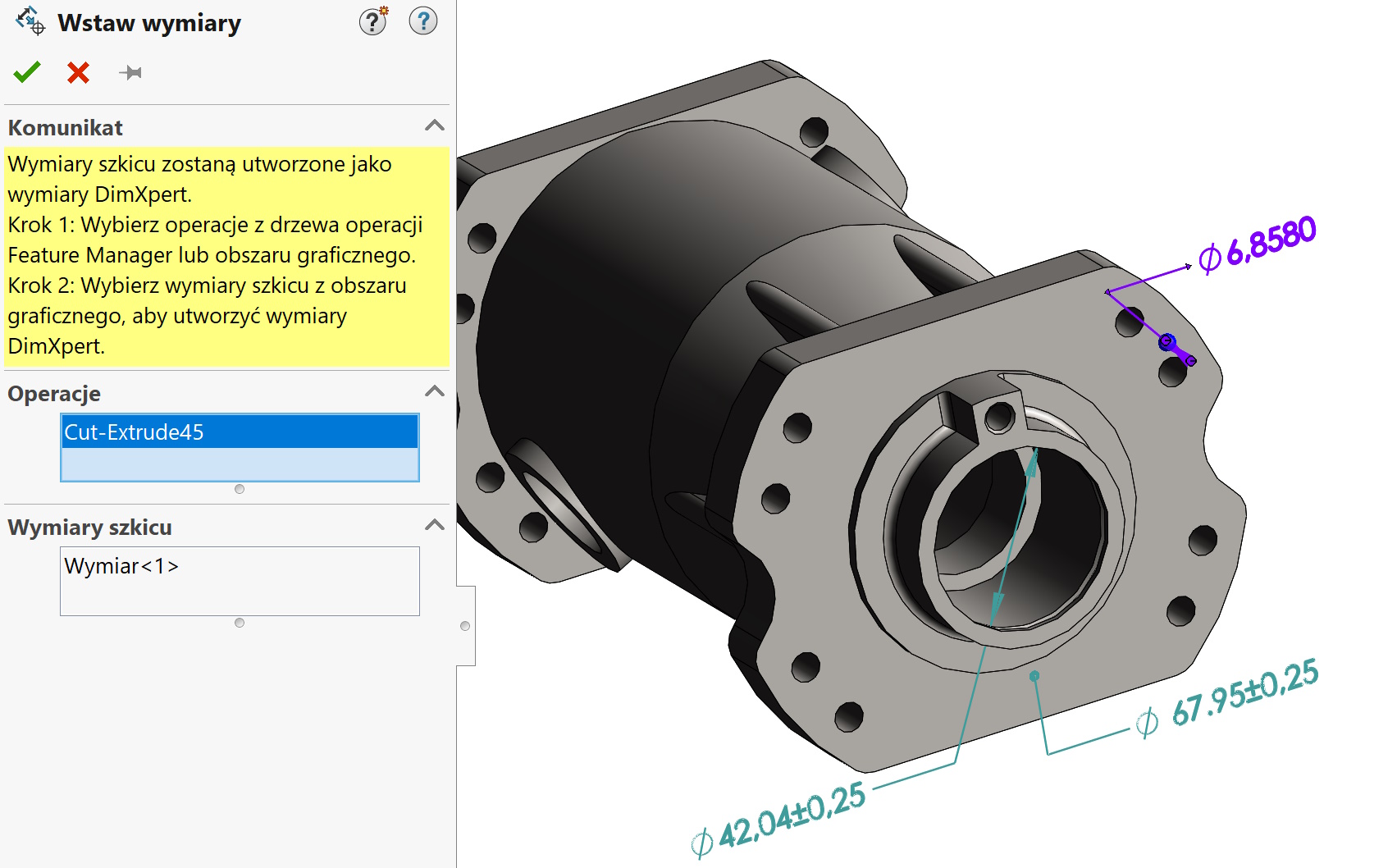
Task: Click the empty row in Operacje list
Action: pyautogui.click(x=240, y=464)
